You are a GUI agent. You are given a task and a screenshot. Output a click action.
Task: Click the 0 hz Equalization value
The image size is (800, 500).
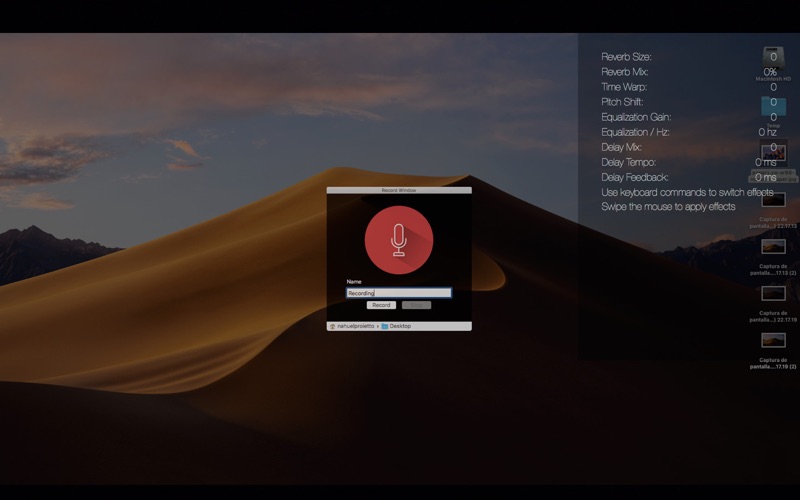[x=767, y=132]
